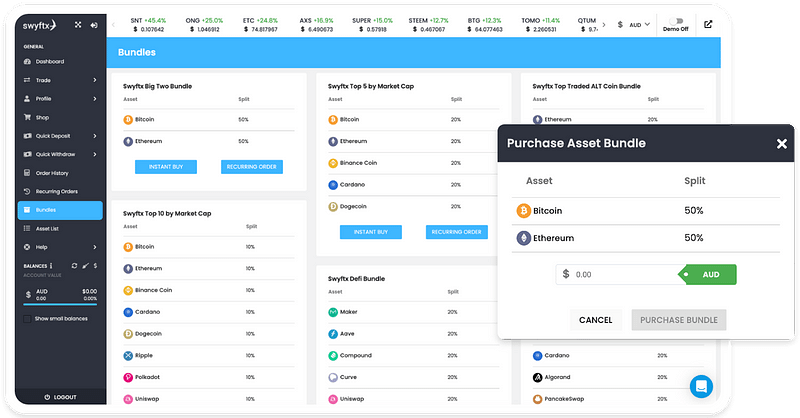Click the LOGOUT button
Screen dimensions: 800x418
click(x=60, y=397)
